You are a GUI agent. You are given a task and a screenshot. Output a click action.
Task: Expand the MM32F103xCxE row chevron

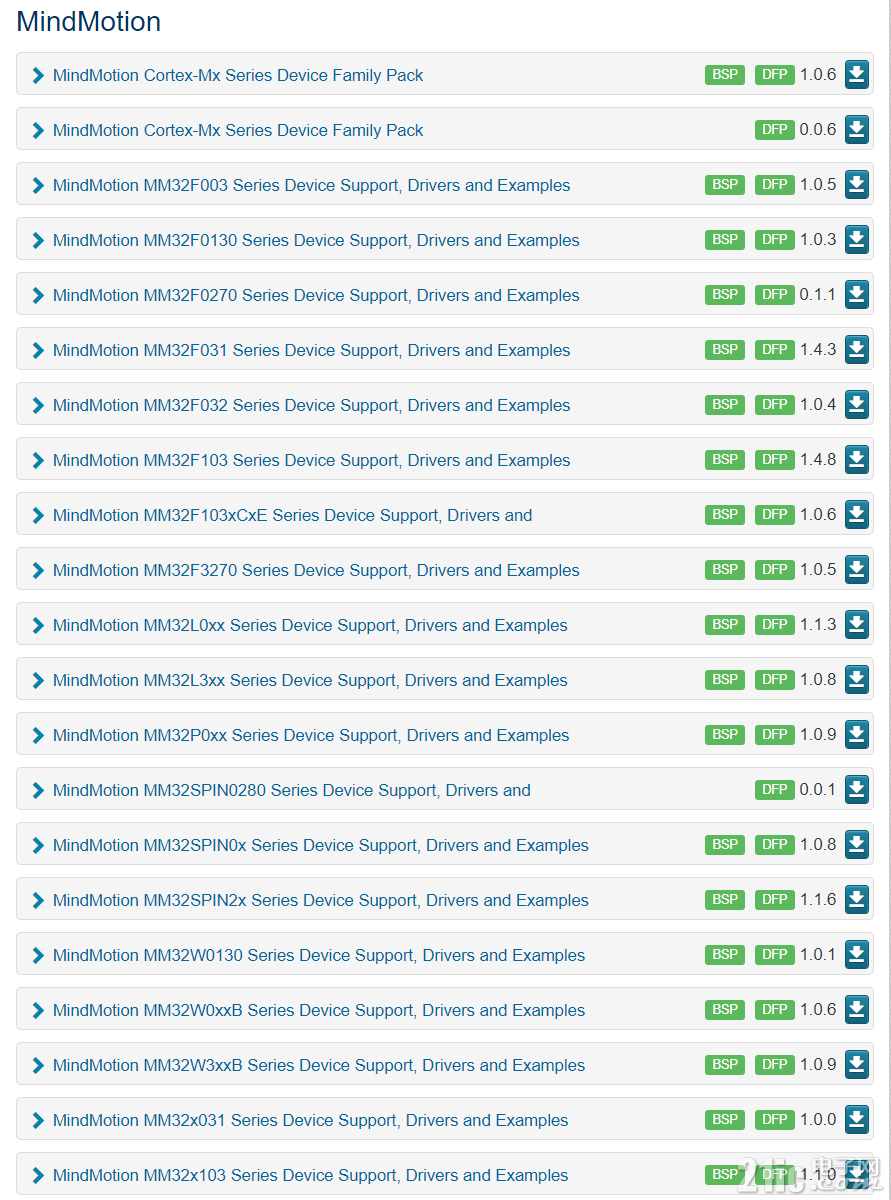click(x=38, y=515)
